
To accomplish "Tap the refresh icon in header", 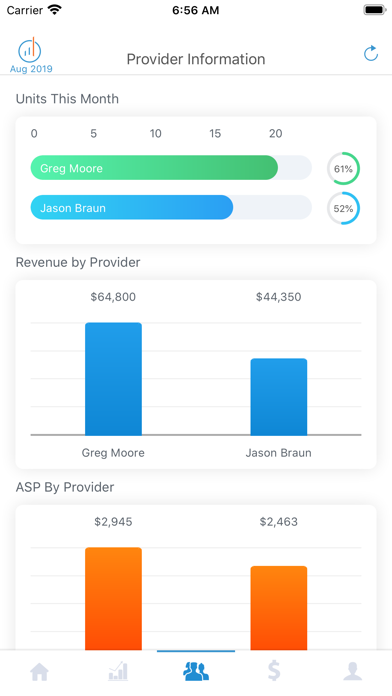I will click(x=371, y=53).
